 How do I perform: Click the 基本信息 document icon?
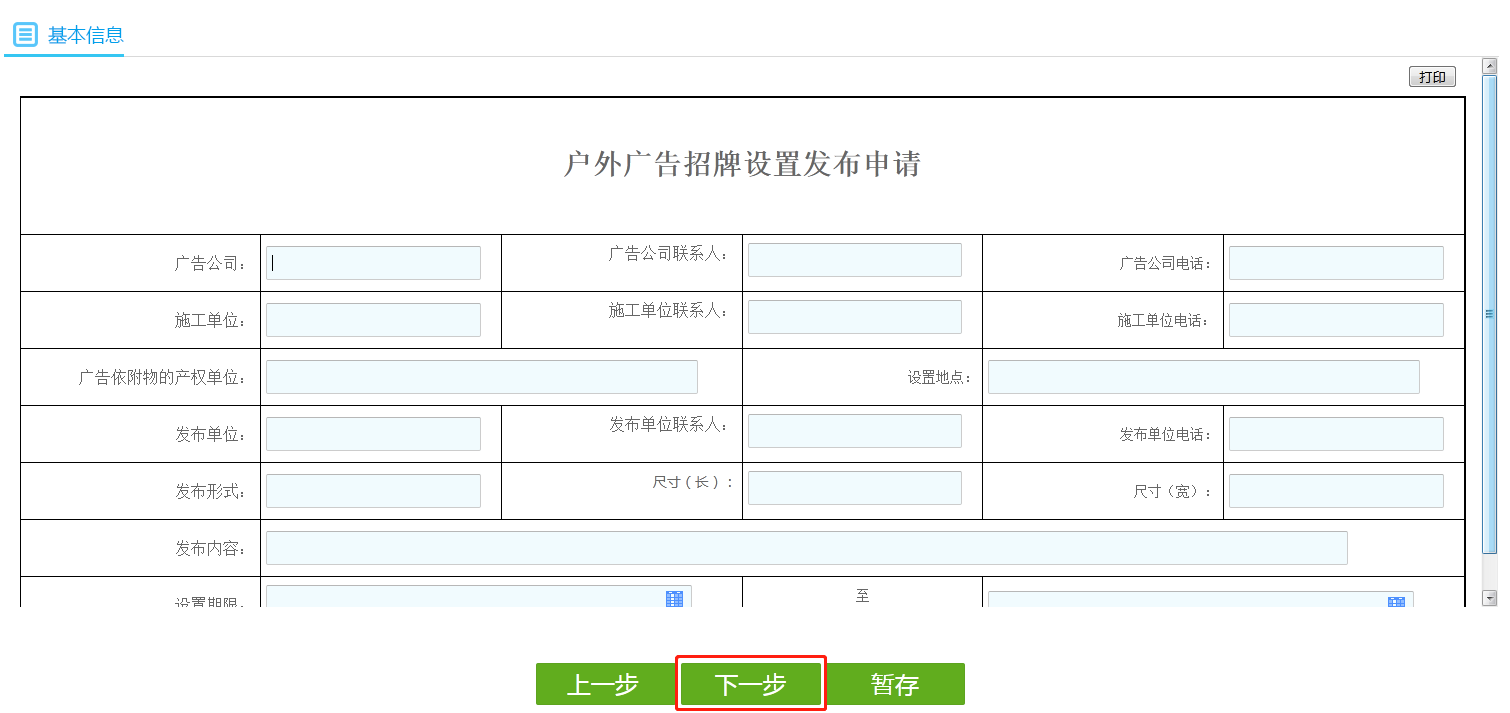(24, 35)
